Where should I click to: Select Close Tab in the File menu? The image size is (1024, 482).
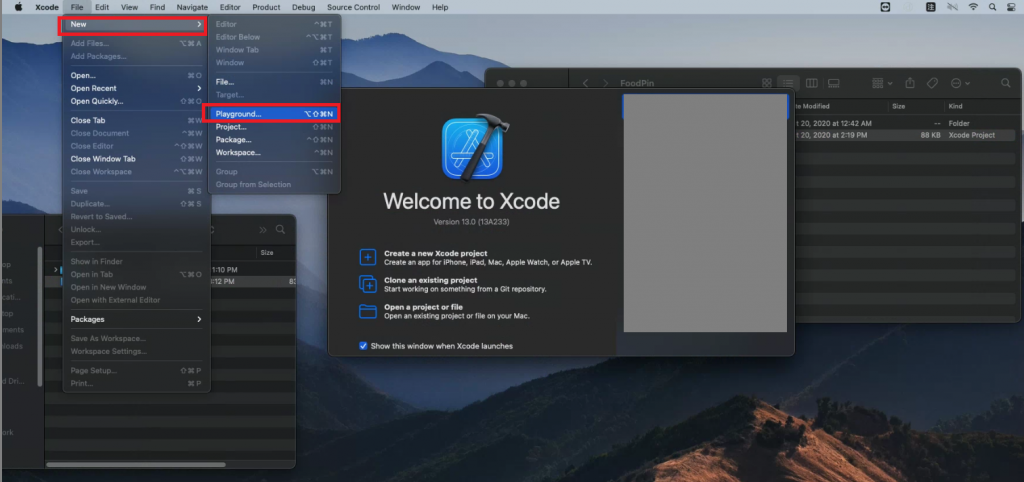pyautogui.click(x=136, y=120)
